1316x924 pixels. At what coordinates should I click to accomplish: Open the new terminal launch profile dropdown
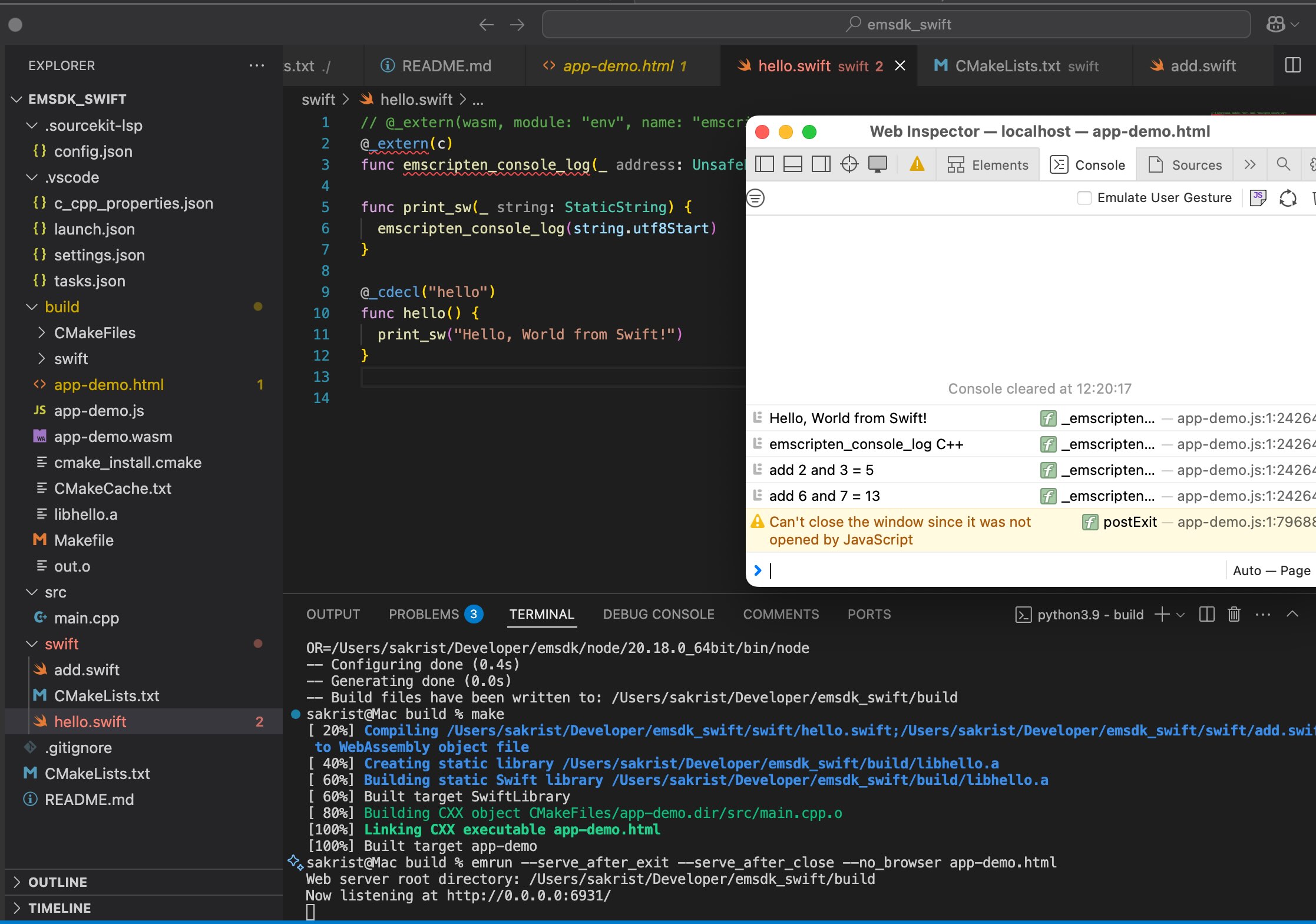click(x=1181, y=615)
